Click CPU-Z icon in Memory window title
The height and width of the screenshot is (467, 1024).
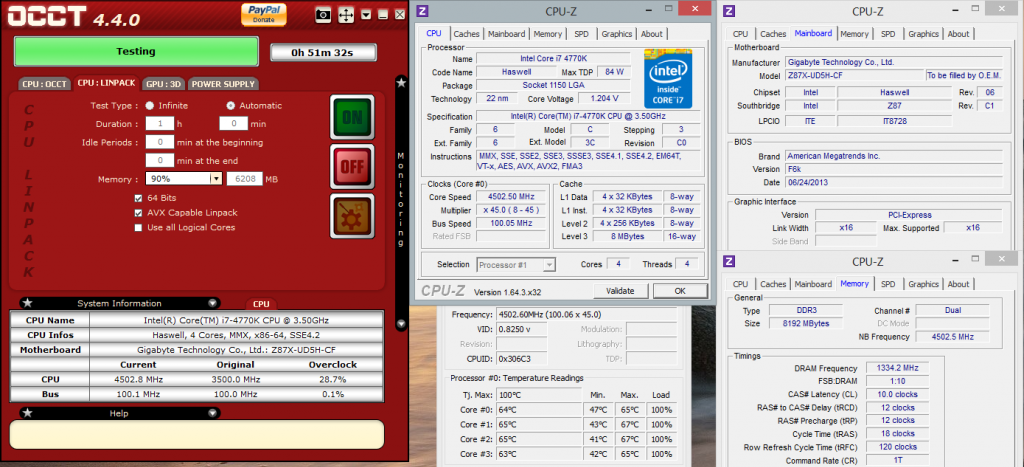729,261
